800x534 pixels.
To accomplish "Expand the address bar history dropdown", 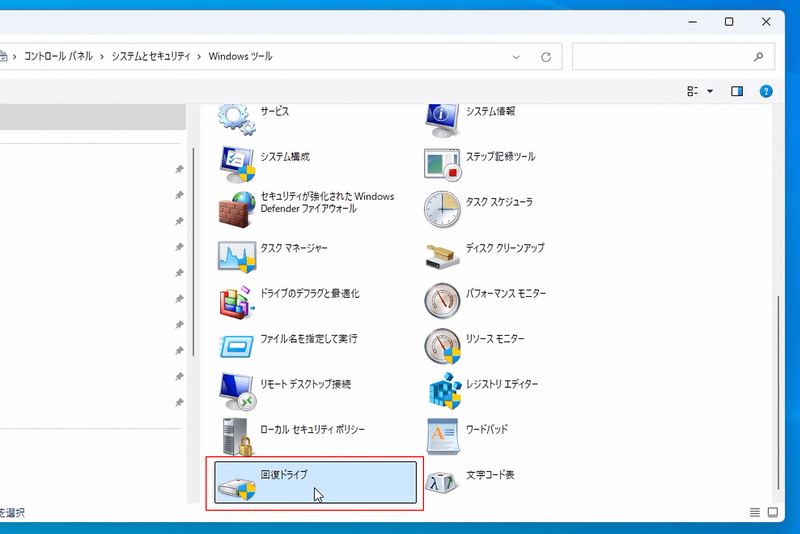I will coord(516,57).
